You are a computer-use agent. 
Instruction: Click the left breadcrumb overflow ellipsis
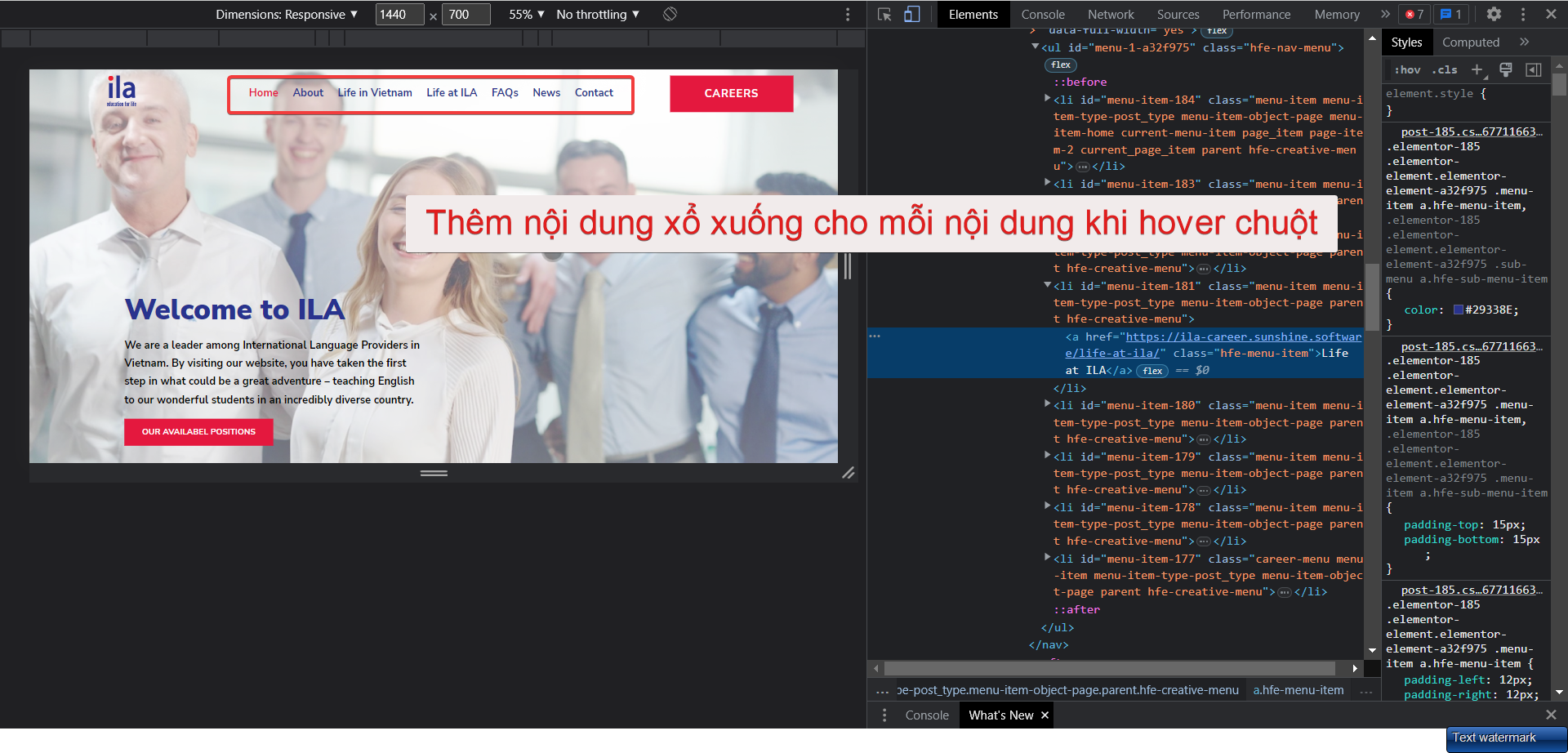coord(882,691)
